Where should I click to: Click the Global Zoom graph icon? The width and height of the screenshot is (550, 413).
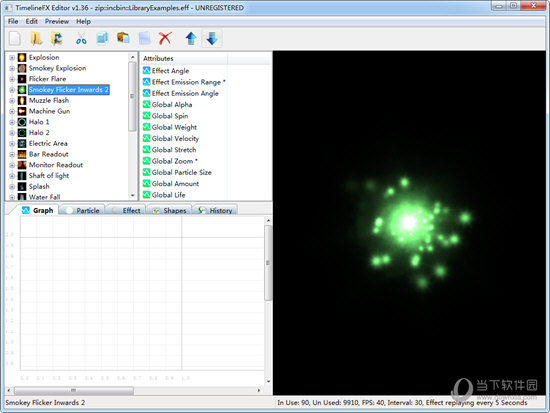coord(147,161)
